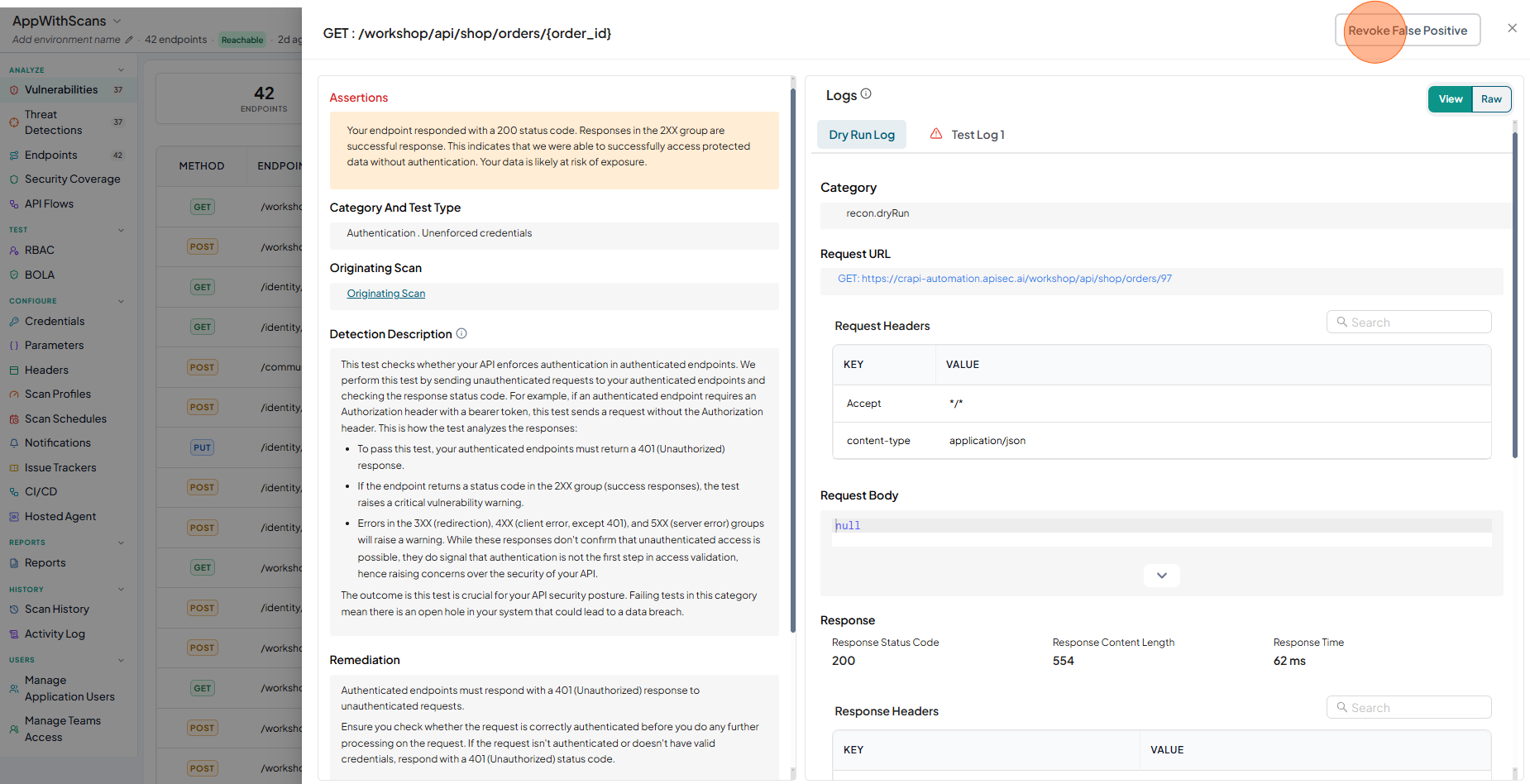Click the Scan Schedules sidebar icon

click(14, 419)
